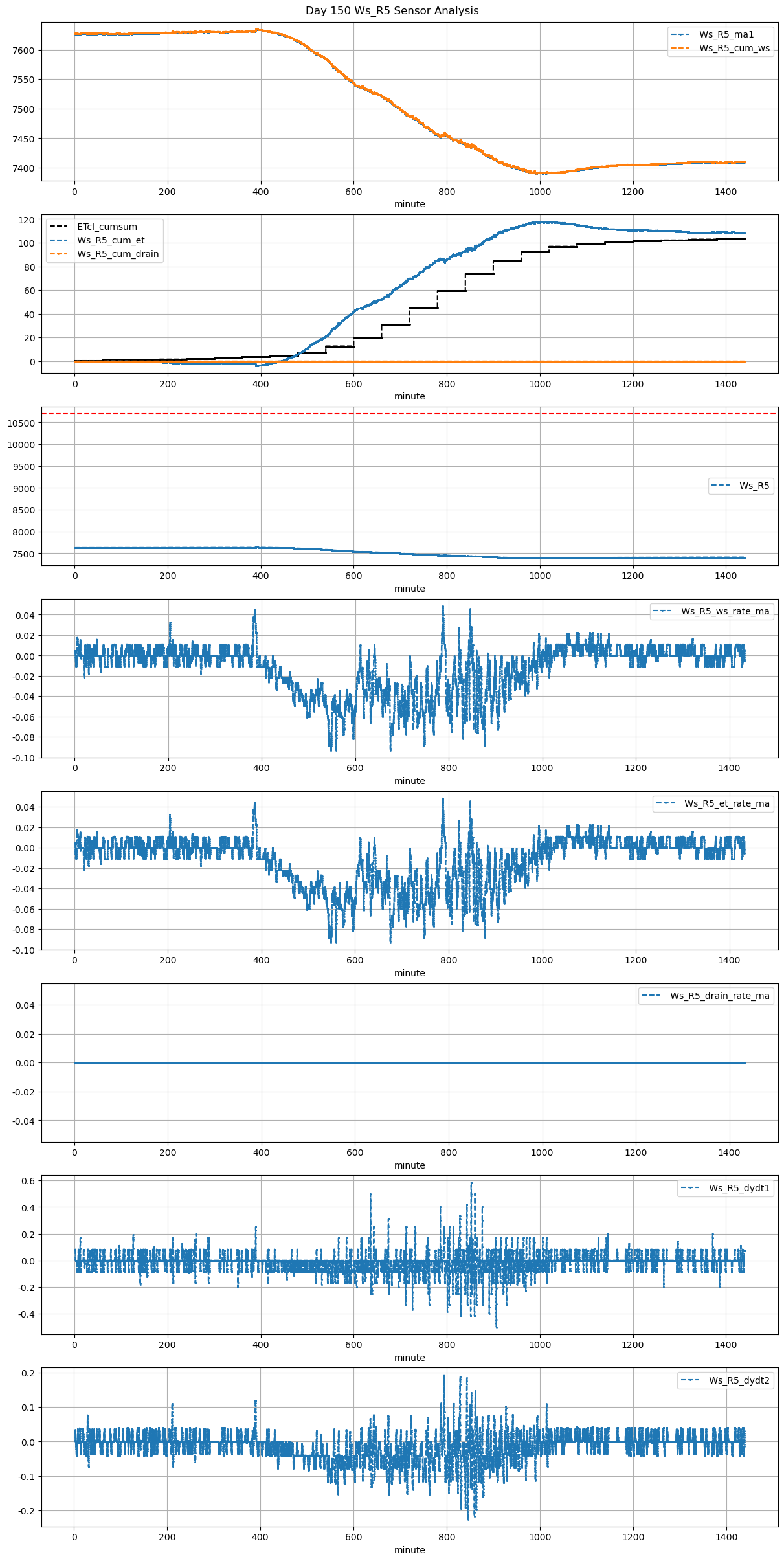Click the 'Day 150 Ws_R5 Sensor Analysis' title
784x1561 pixels.
click(x=392, y=10)
